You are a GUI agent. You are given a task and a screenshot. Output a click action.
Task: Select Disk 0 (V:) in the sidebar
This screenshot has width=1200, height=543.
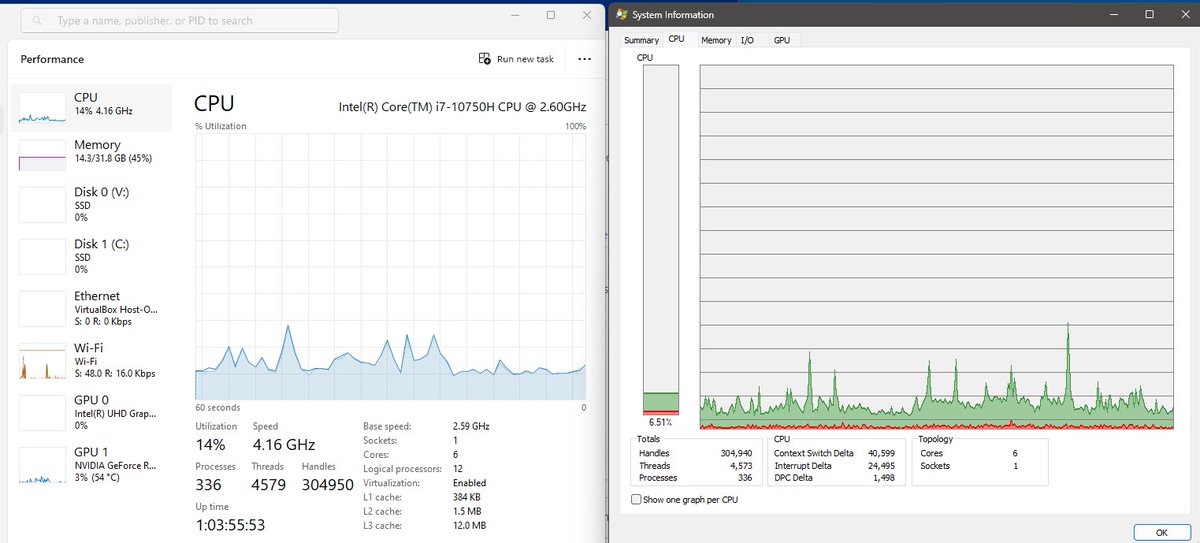[91, 203]
